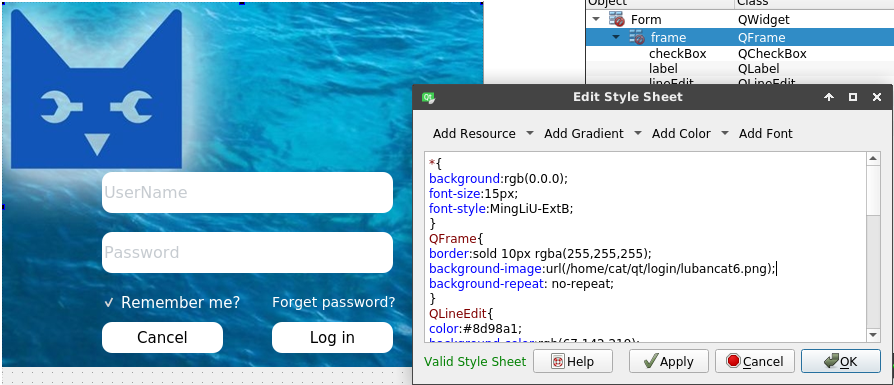Image resolution: width=894 pixels, height=385 pixels.
Task: Click the color:#8d98a1 line in editor
Action: (476, 328)
